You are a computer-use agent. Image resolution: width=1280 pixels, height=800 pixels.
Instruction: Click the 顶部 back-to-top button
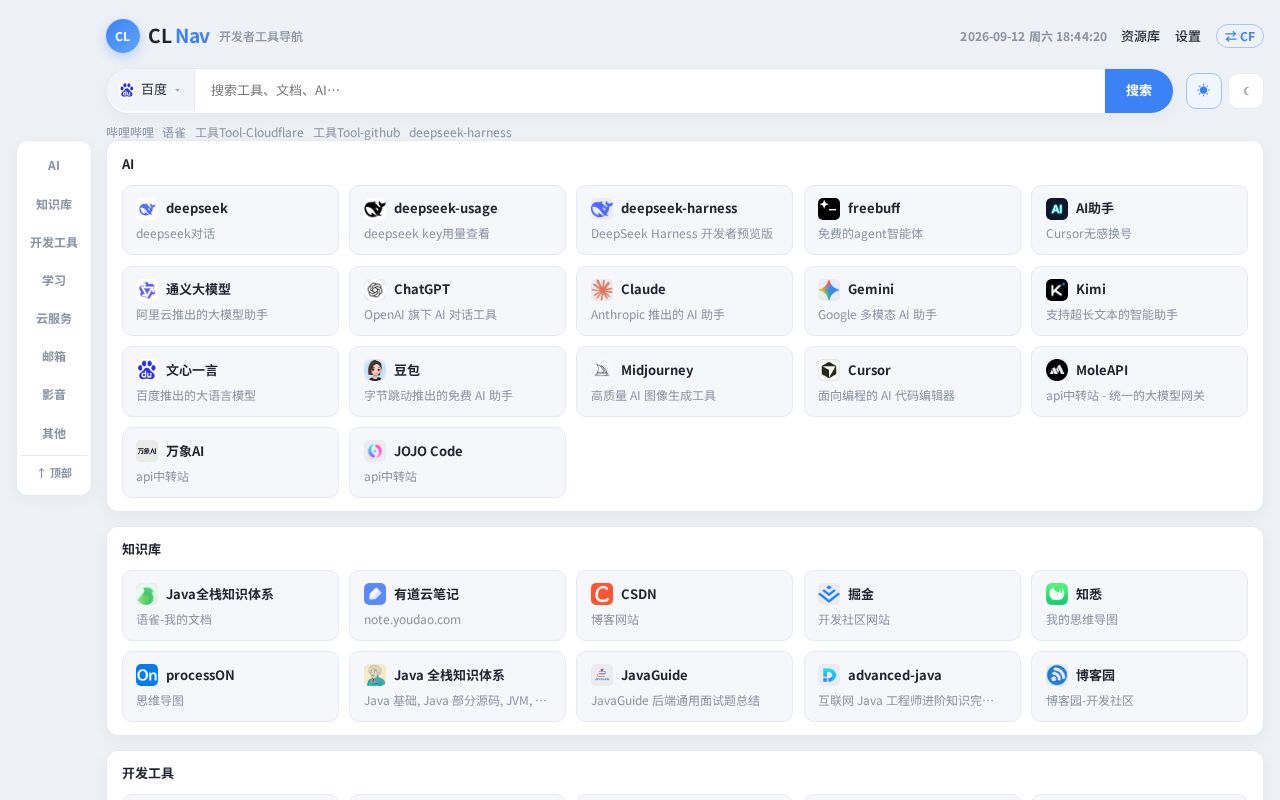pyautogui.click(x=54, y=473)
